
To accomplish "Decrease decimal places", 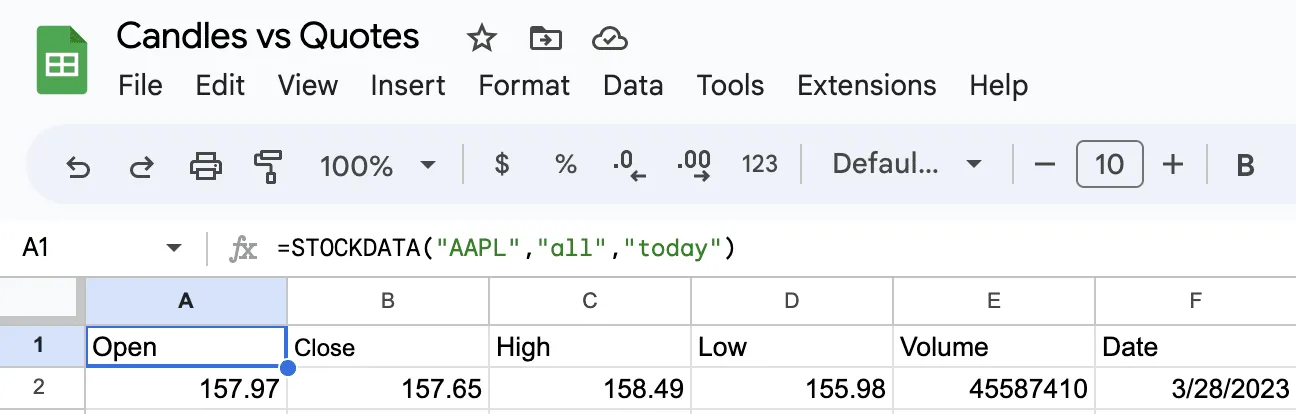I will (x=629, y=165).
